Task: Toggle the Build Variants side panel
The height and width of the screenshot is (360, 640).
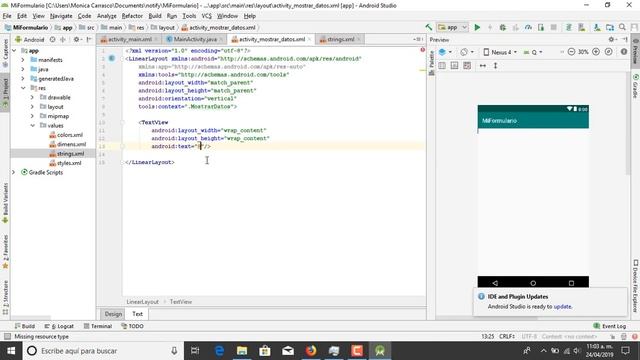Action: (x=5, y=203)
